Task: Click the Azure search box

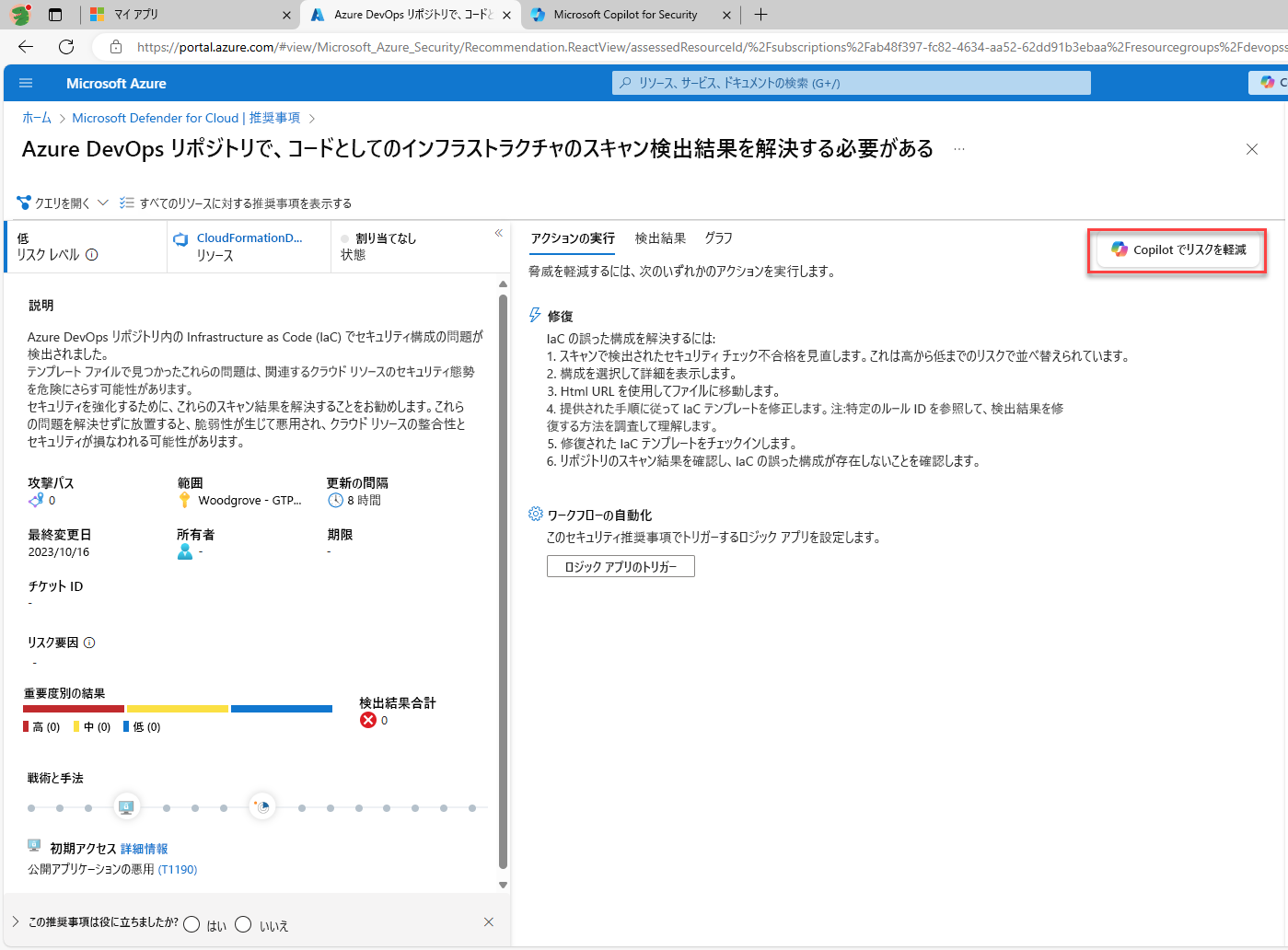Action: [x=851, y=83]
